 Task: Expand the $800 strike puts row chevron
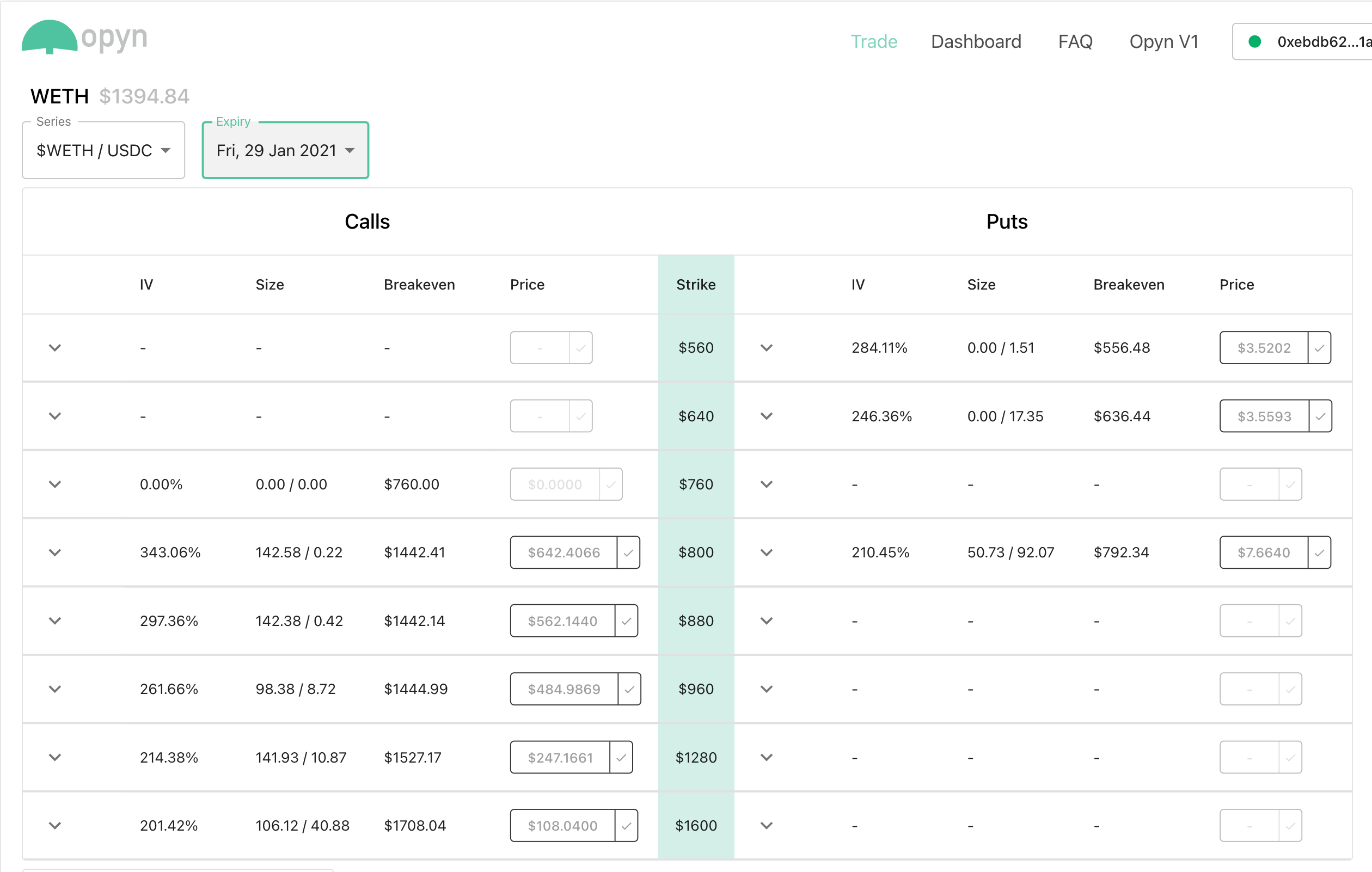(767, 552)
